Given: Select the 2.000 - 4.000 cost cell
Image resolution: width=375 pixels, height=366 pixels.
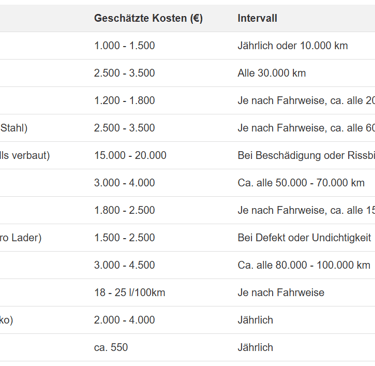Looking at the screenshot, I should point(124,320).
